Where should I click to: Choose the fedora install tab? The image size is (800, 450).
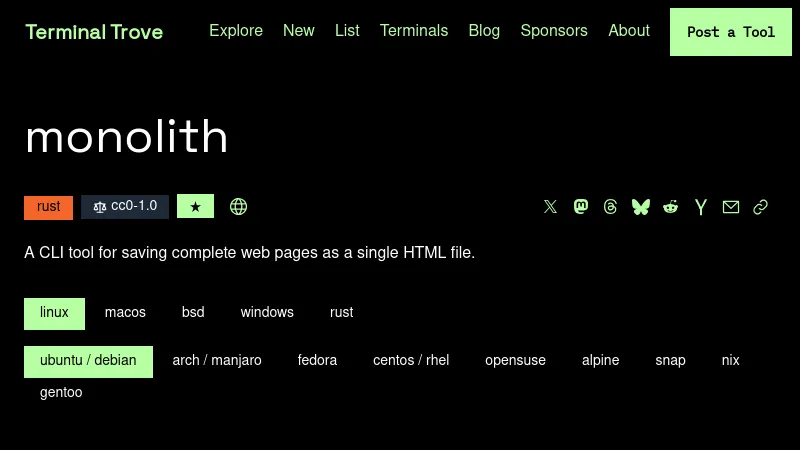tap(317, 361)
